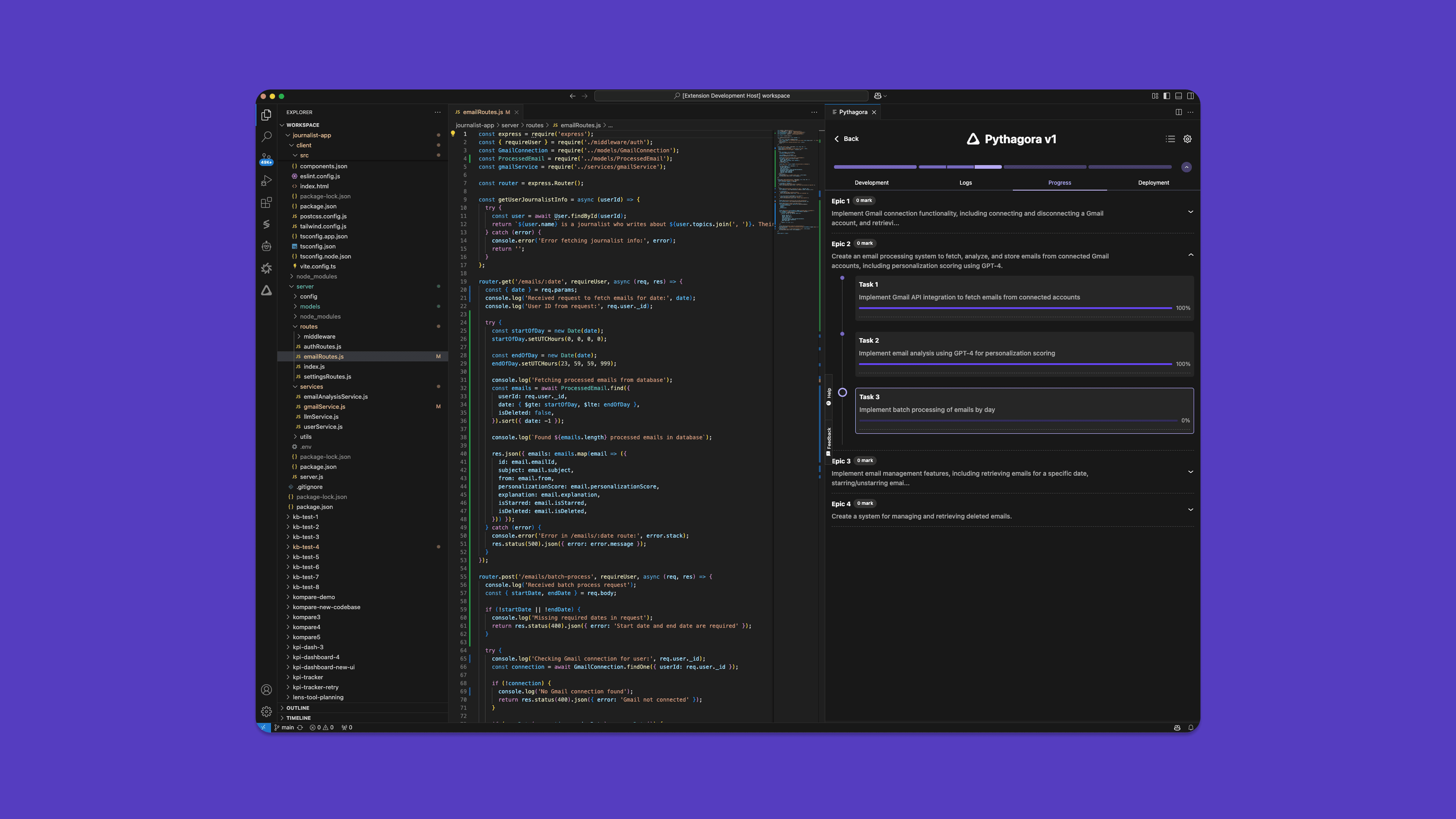The image size is (1456, 819).
Task: Open errors and warnings count in status bar
Action: coord(322,728)
